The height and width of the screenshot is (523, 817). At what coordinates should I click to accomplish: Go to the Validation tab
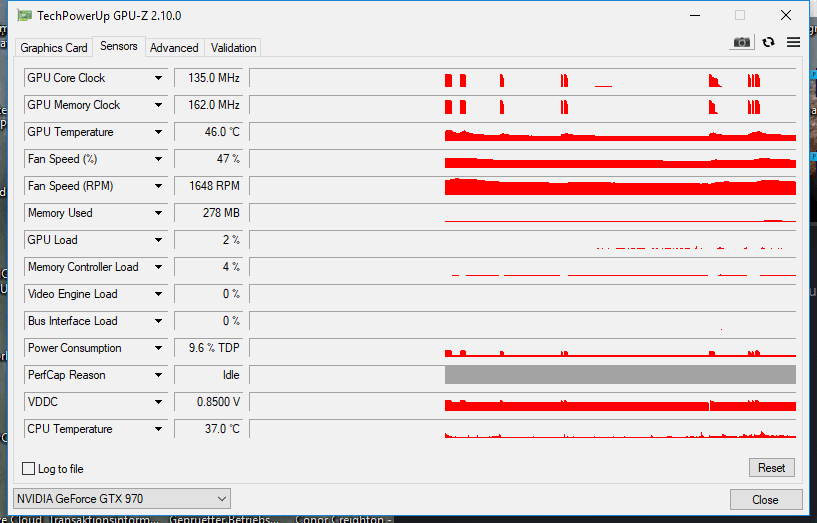233,48
